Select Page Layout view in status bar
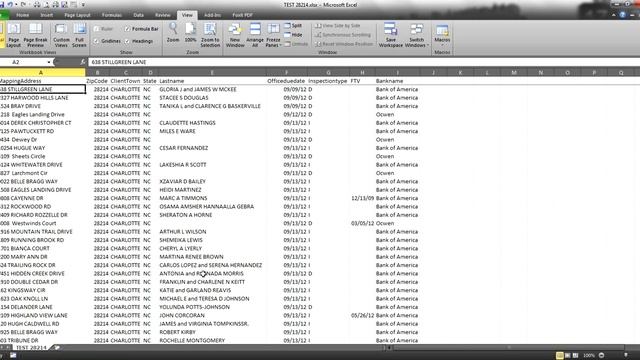640x360 pixels. [x=567, y=356]
